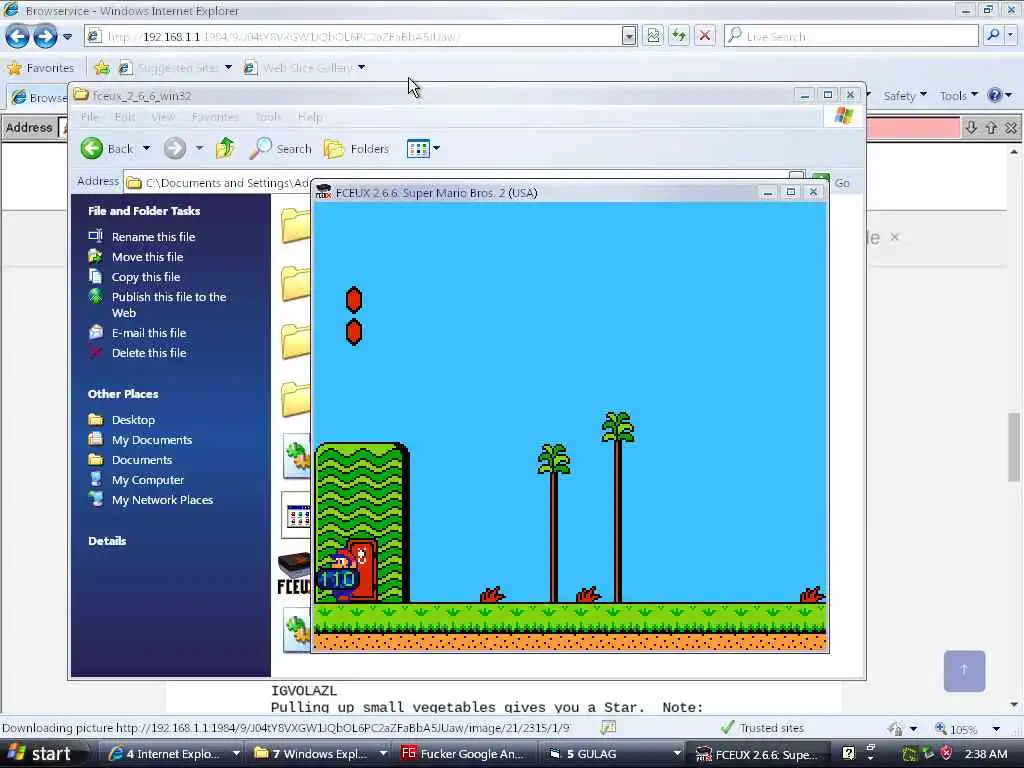Open Edit menu in fceux folder window
The width and height of the screenshot is (1024, 768).
pyautogui.click(x=125, y=117)
